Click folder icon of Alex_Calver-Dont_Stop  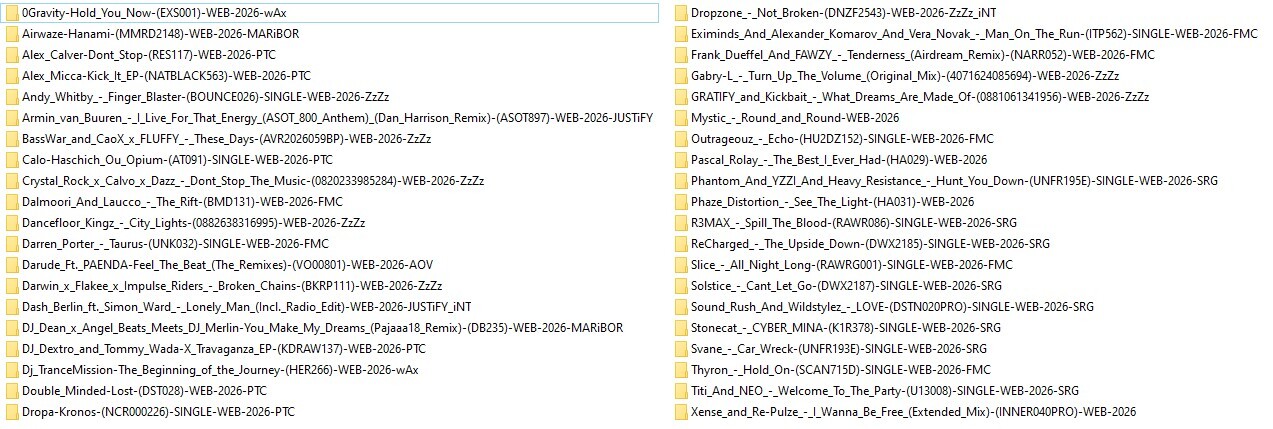(x=11, y=55)
